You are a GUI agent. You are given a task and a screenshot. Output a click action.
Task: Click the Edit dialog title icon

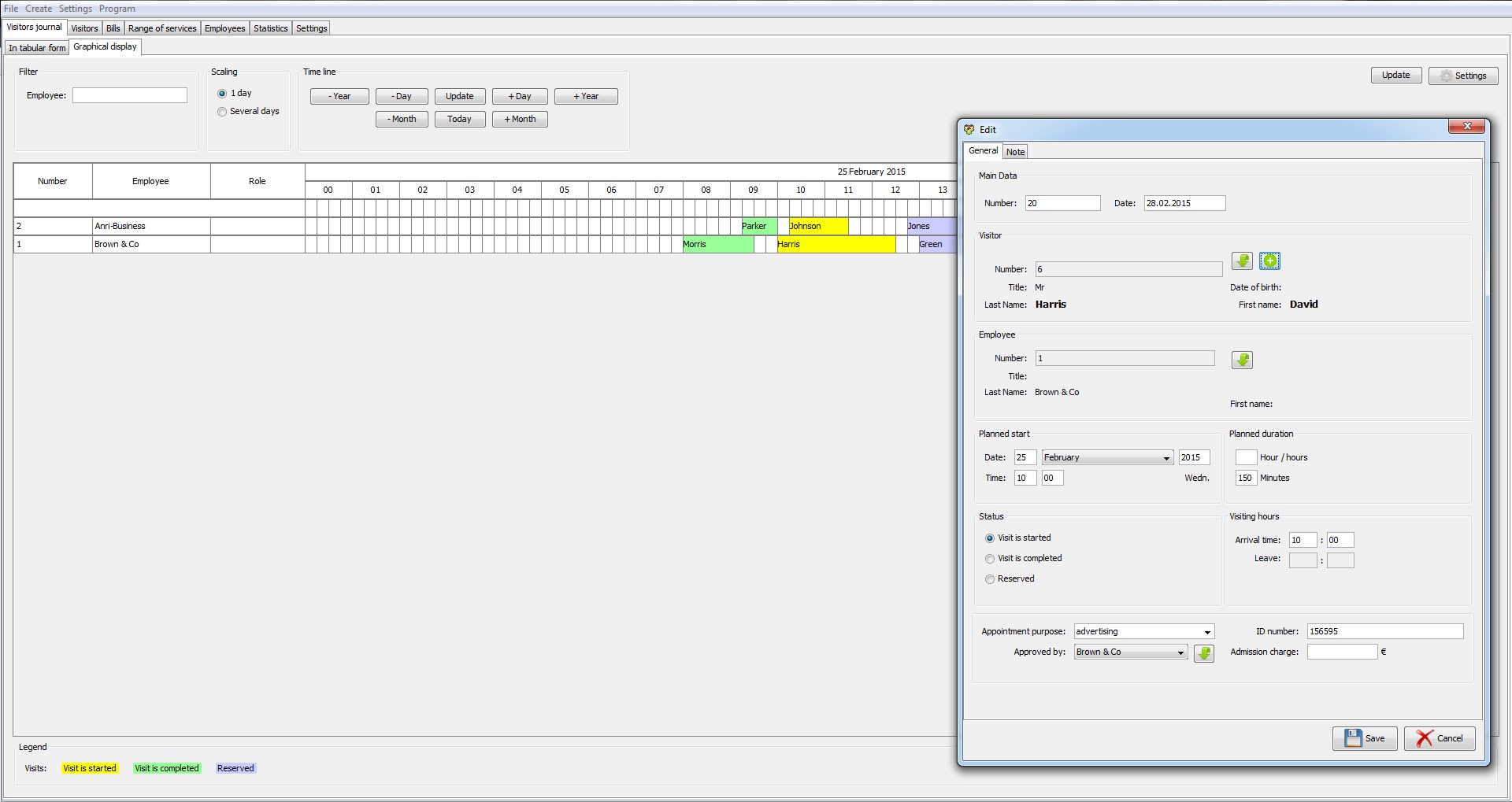tap(969, 130)
